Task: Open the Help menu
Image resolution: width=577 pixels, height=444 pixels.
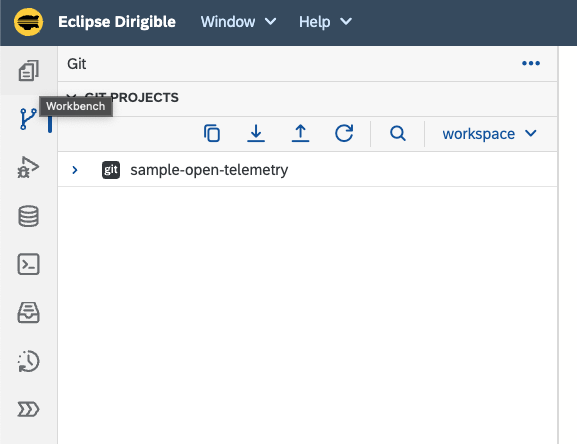Action: click(325, 22)
